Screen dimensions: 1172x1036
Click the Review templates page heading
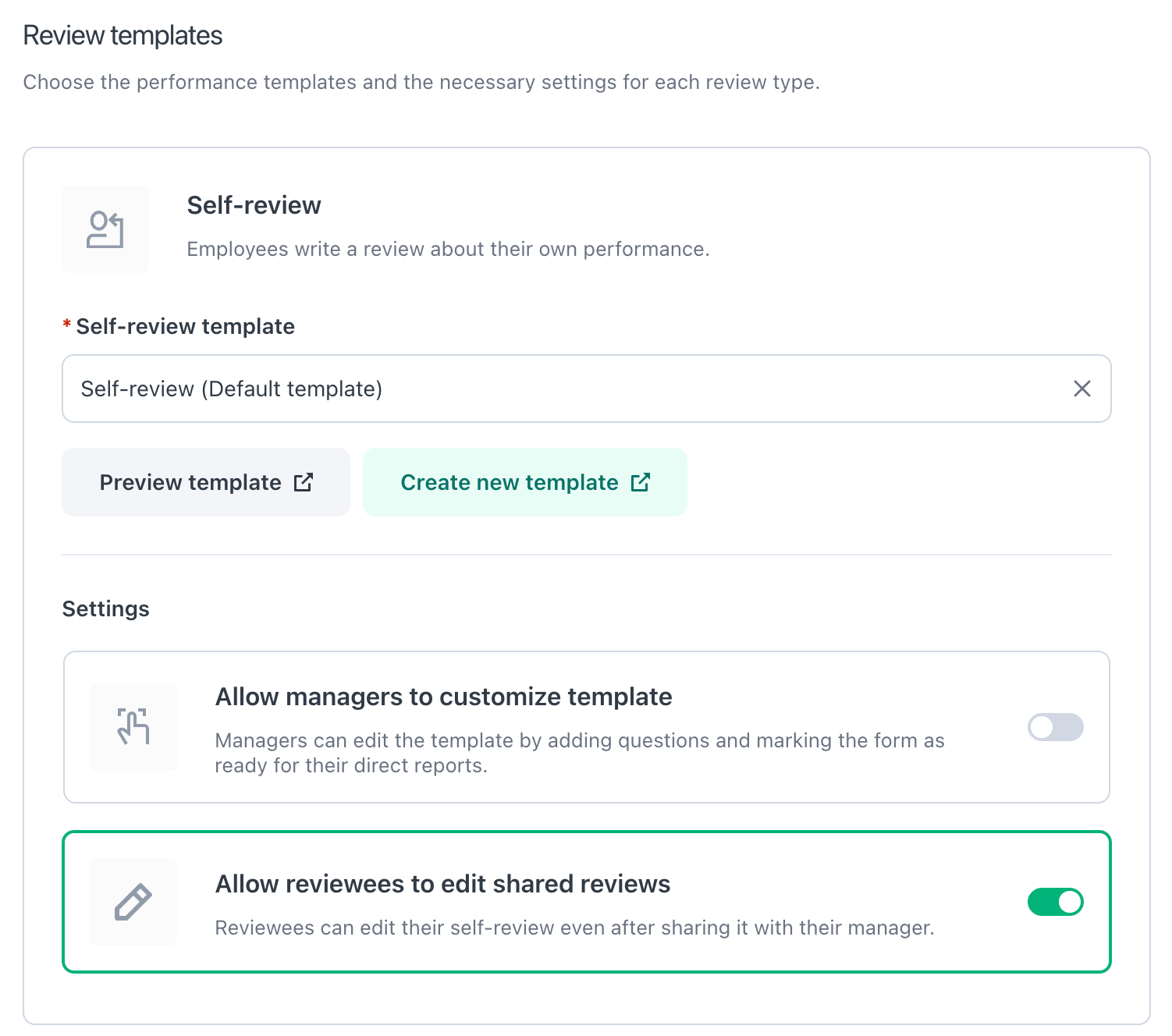click(123, 36)
